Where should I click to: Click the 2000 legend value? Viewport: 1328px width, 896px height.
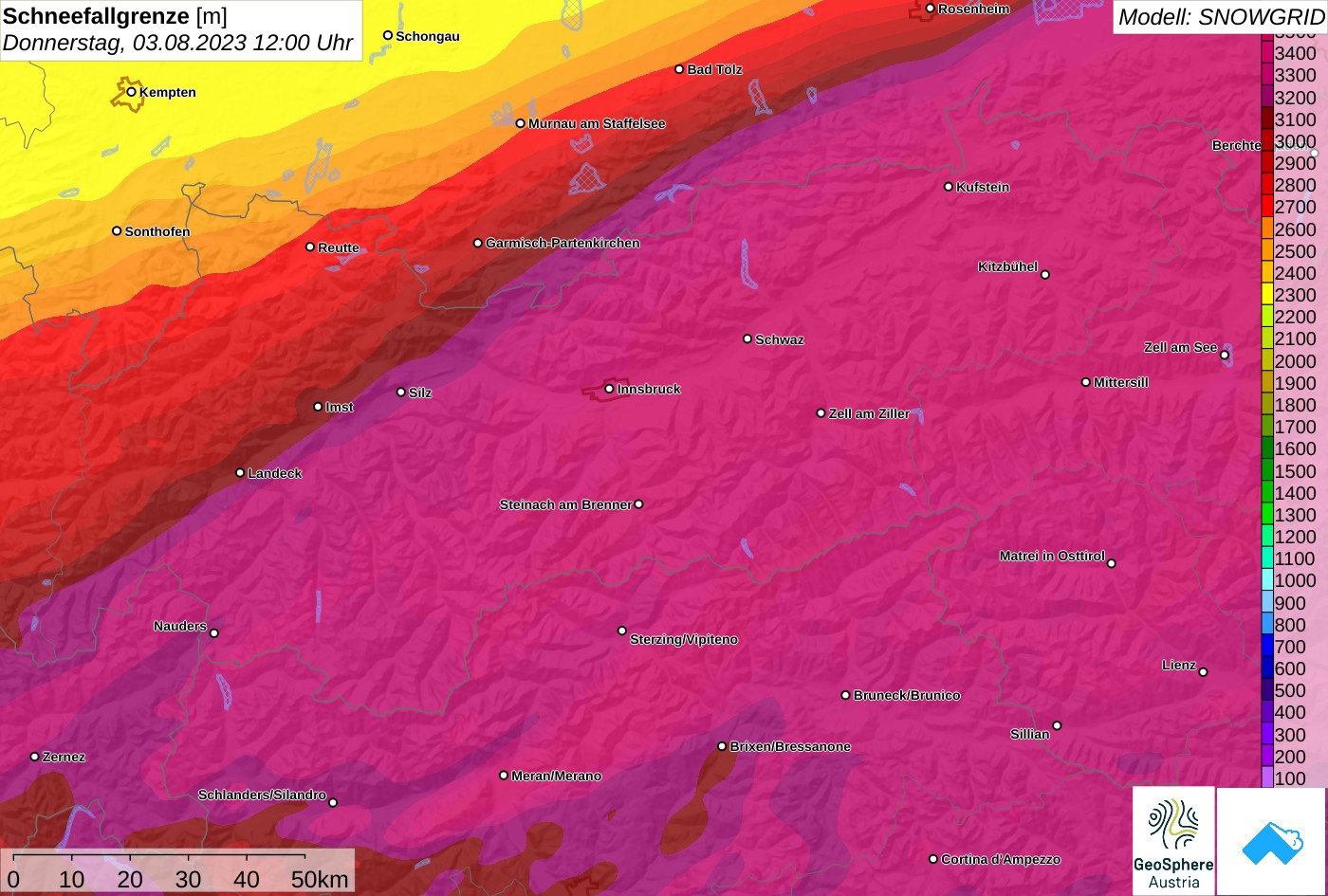click(x=1296, y=361)
